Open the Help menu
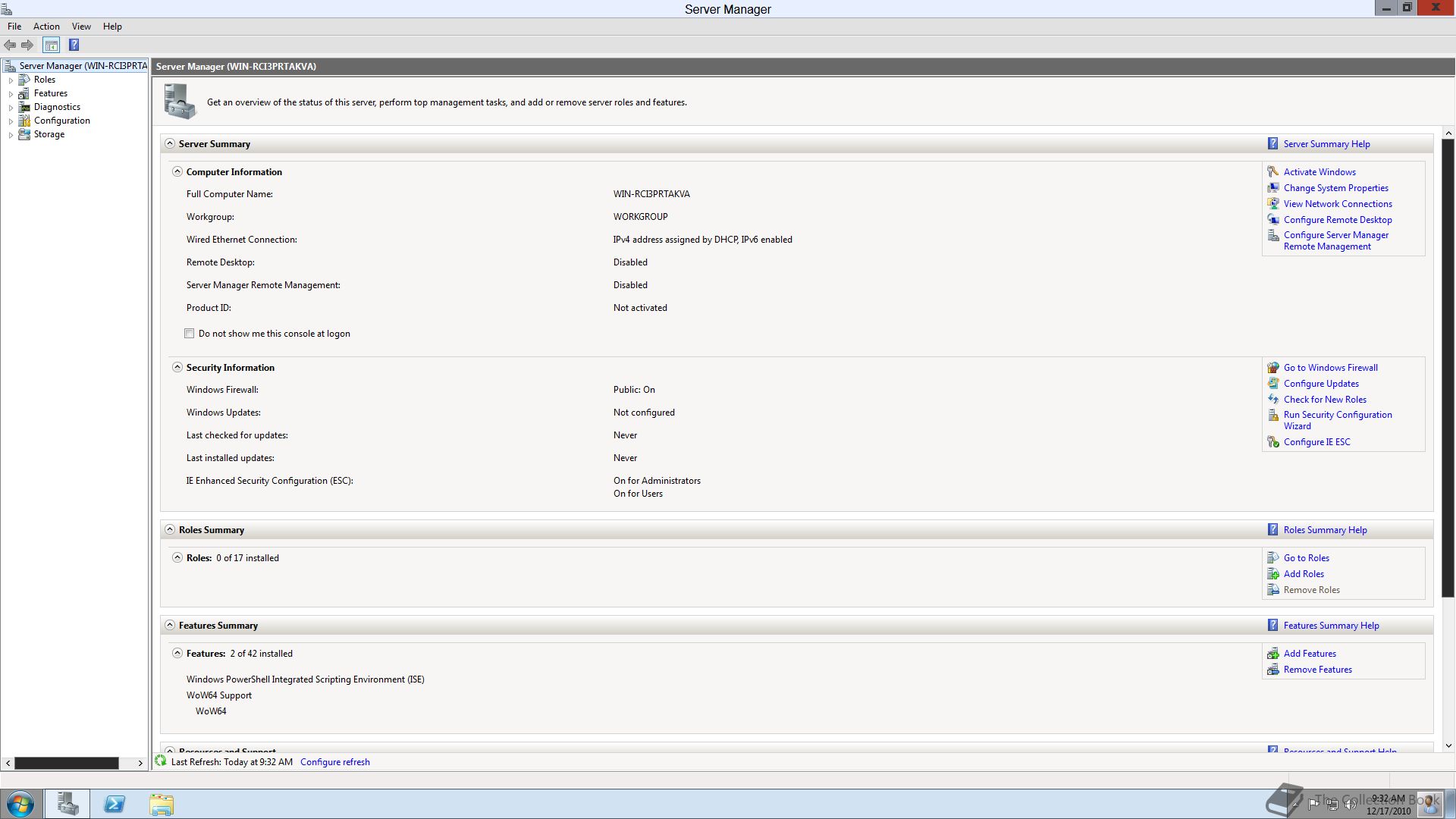 coord(112,27)
